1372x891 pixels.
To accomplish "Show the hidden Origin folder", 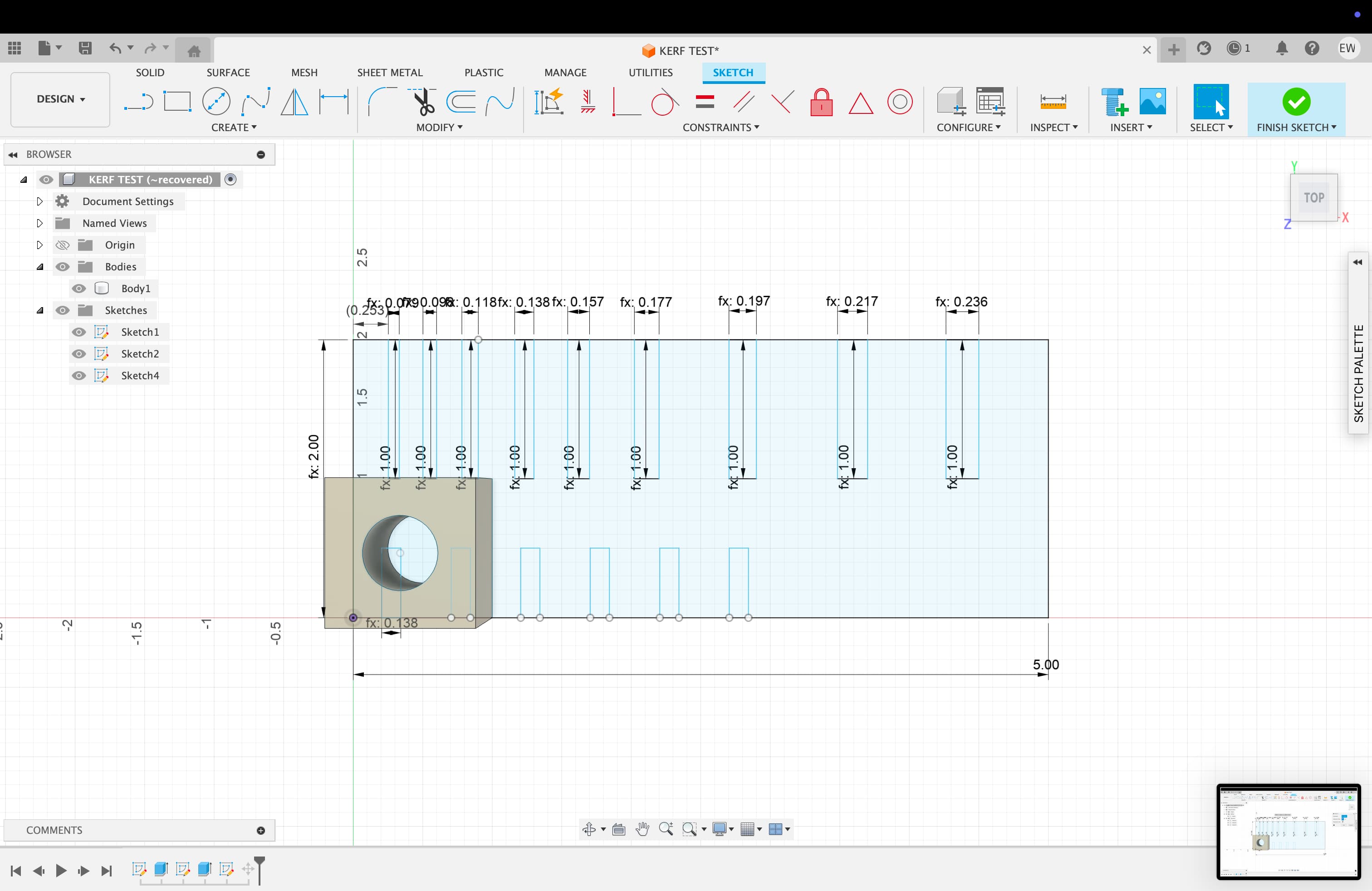I will tap(62, 245).
